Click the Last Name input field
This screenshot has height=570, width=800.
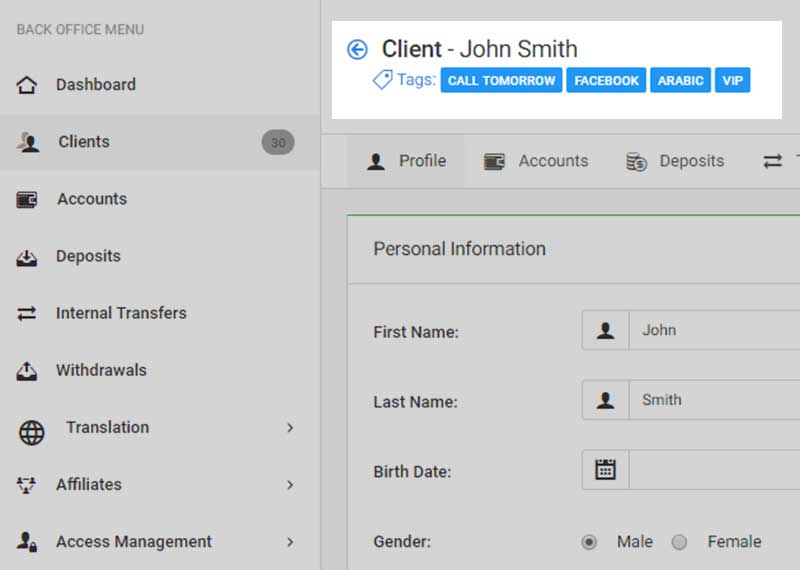(714, 400)
